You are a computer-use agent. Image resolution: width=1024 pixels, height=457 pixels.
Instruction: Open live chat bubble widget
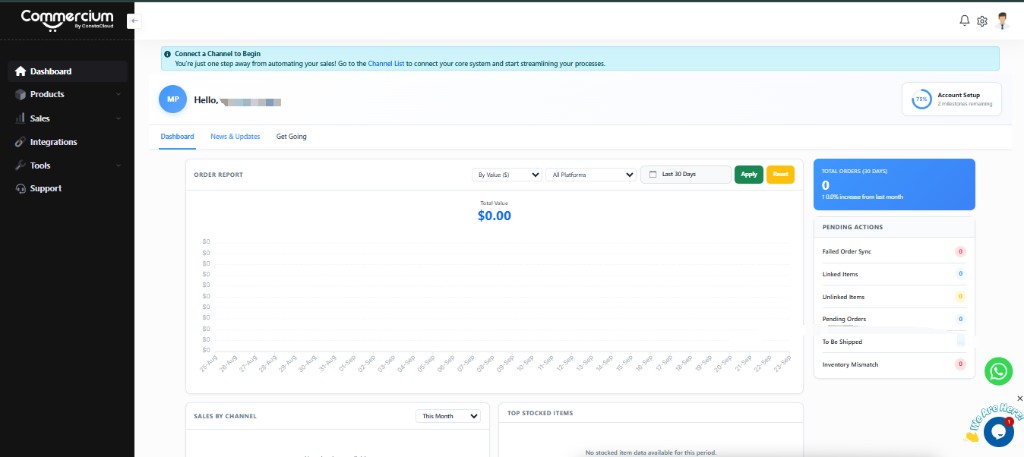pos(999,431)
